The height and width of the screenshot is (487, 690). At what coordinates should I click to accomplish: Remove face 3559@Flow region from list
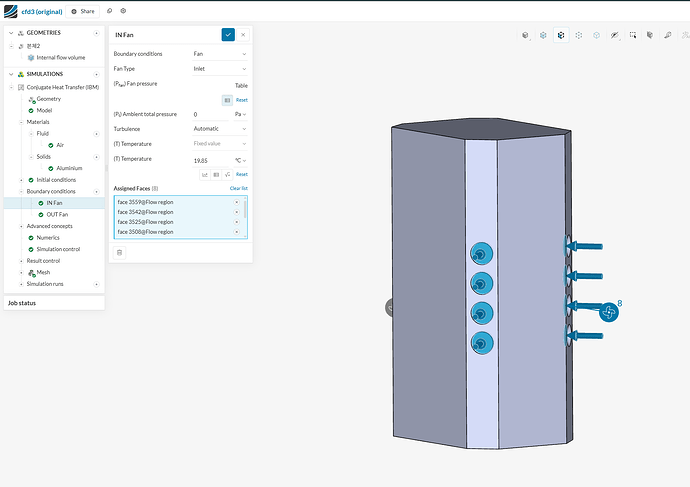point(236,202)
